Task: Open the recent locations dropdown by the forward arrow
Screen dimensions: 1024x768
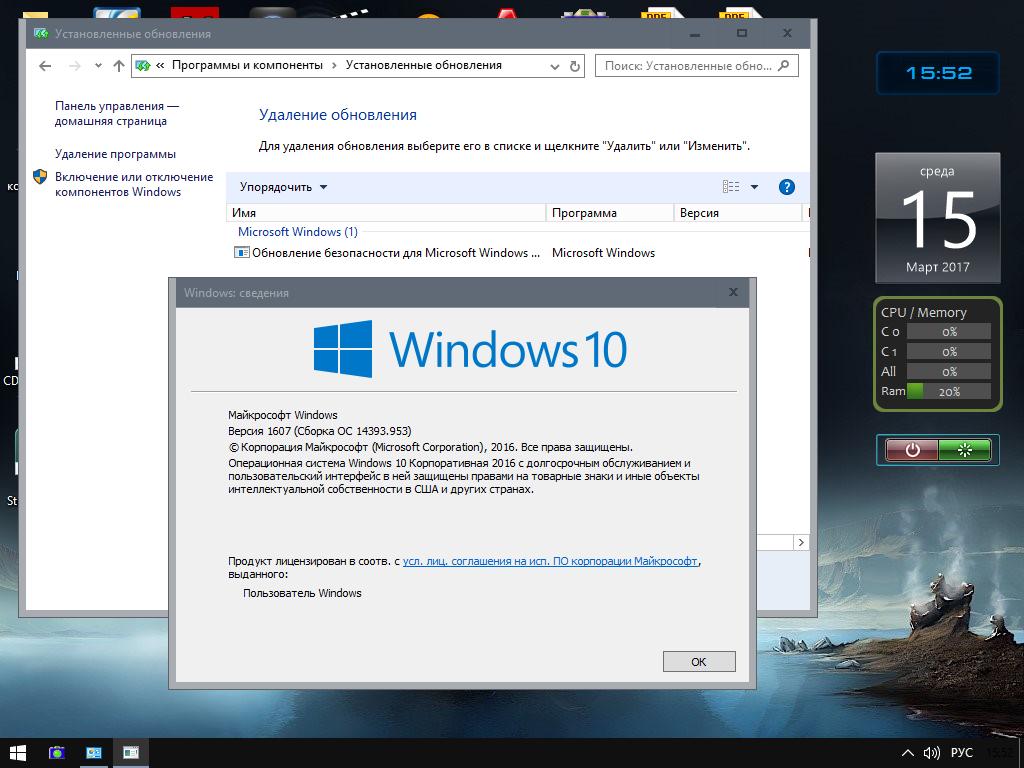Action: 98,66
